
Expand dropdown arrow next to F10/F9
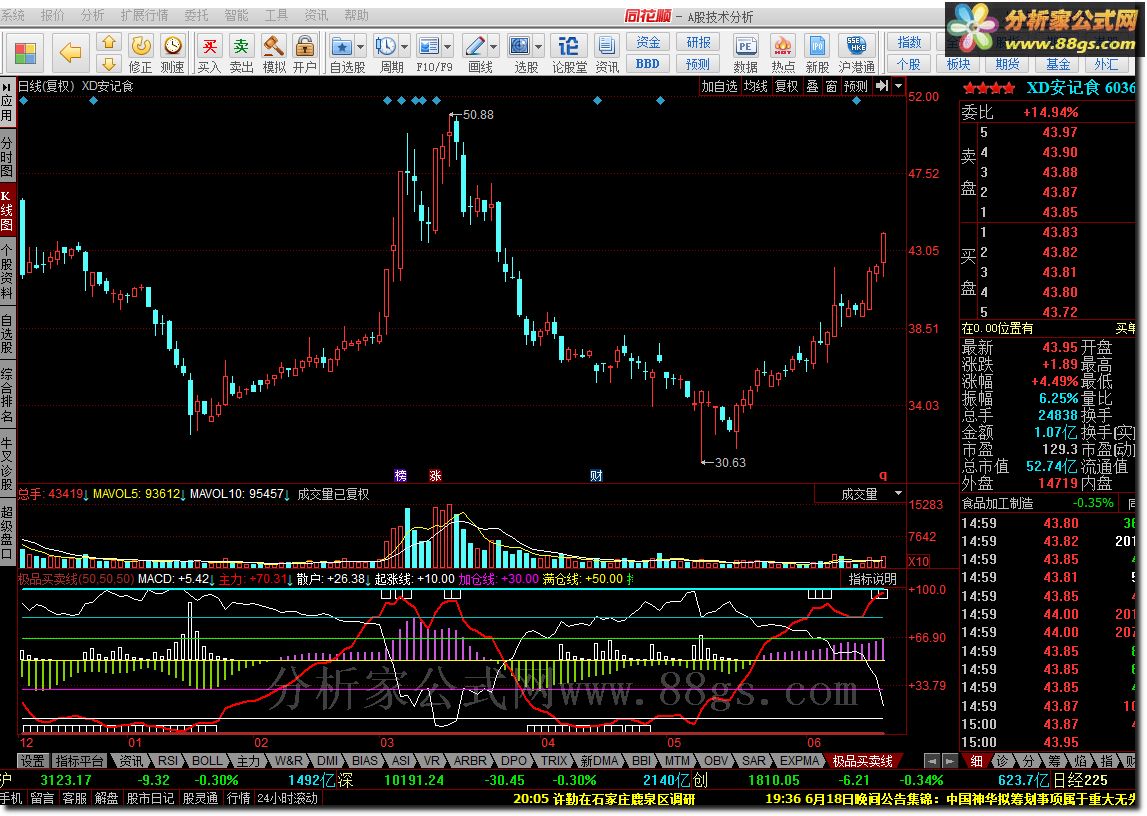[448, 47]
